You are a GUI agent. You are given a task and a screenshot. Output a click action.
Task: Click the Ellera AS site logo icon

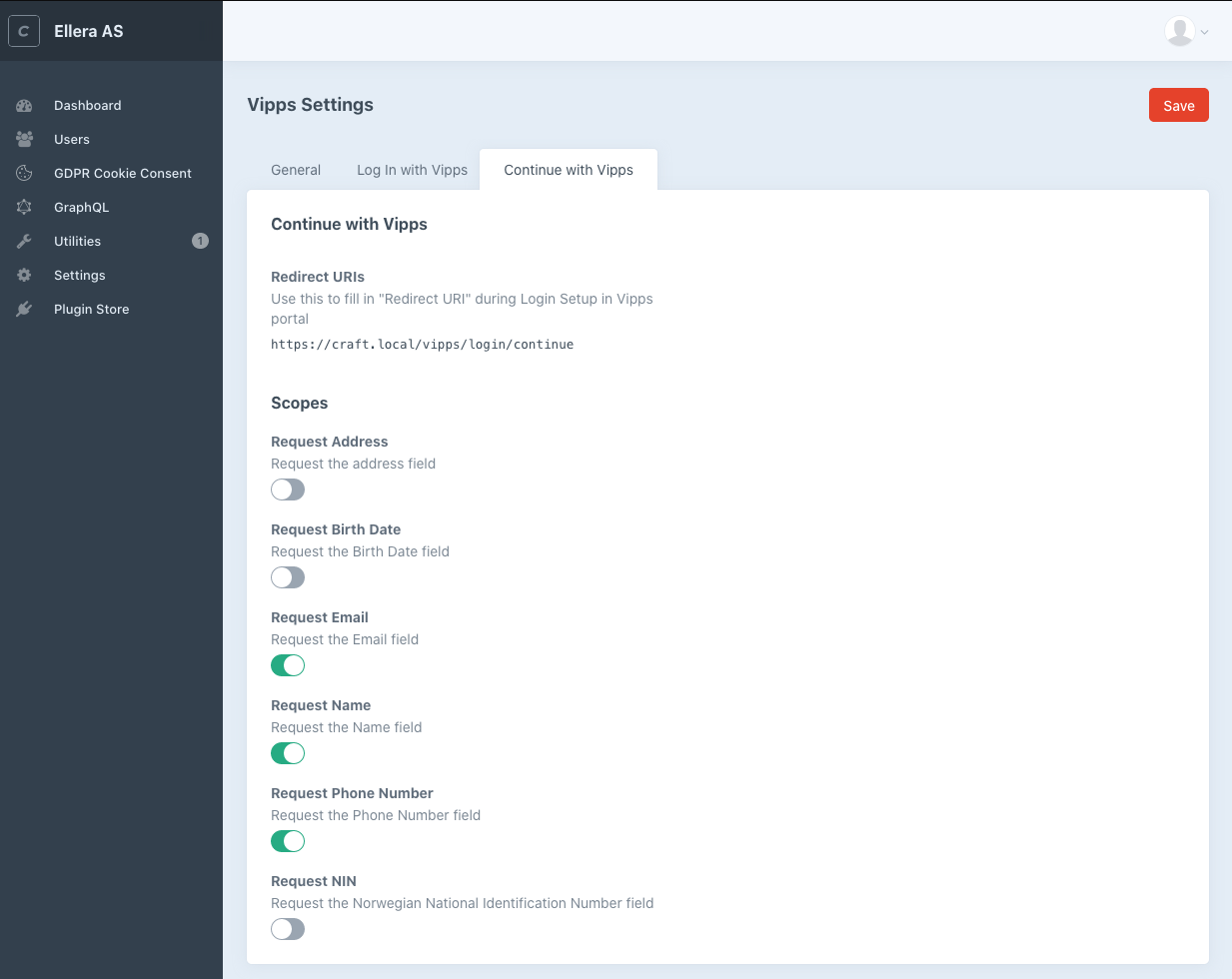[24, 31]
